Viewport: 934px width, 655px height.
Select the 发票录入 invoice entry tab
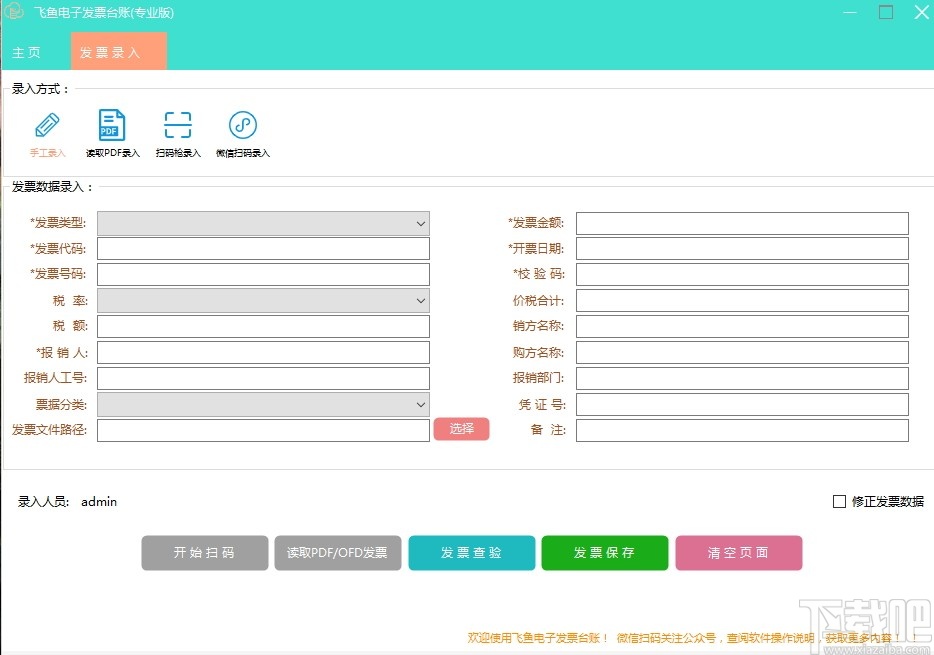[x=118, y=51]
